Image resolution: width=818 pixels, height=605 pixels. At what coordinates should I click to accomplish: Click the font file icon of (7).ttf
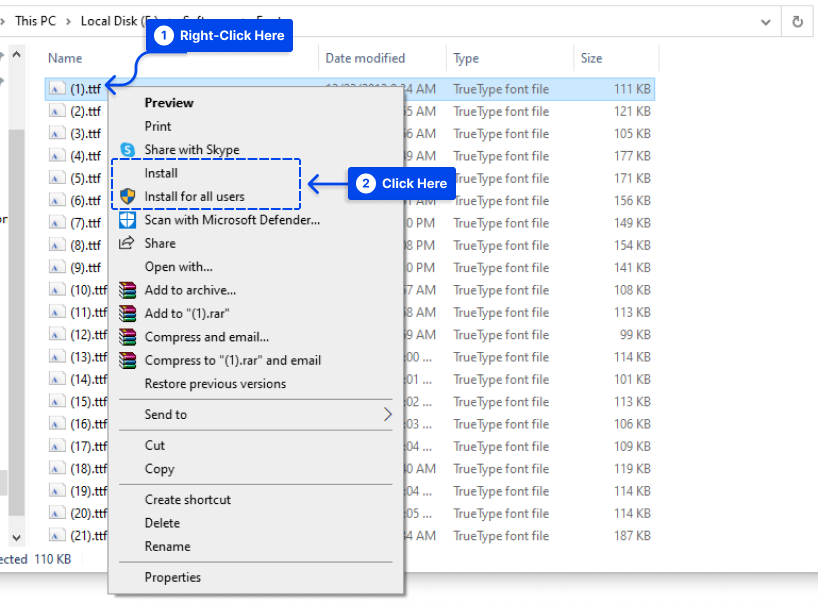coord(57,223)
